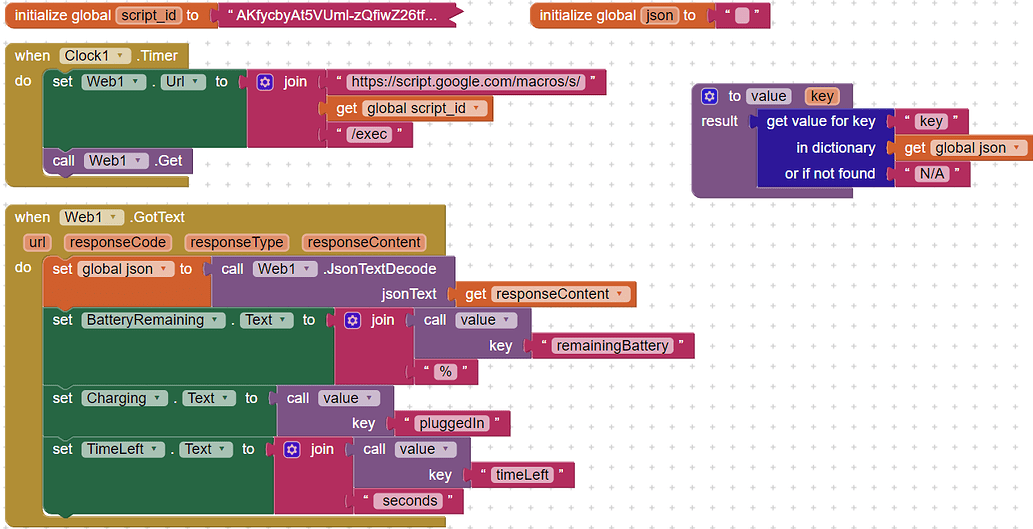
Task: Open the Web1 dropdown in the set Url block
Action: pos(114,82)
